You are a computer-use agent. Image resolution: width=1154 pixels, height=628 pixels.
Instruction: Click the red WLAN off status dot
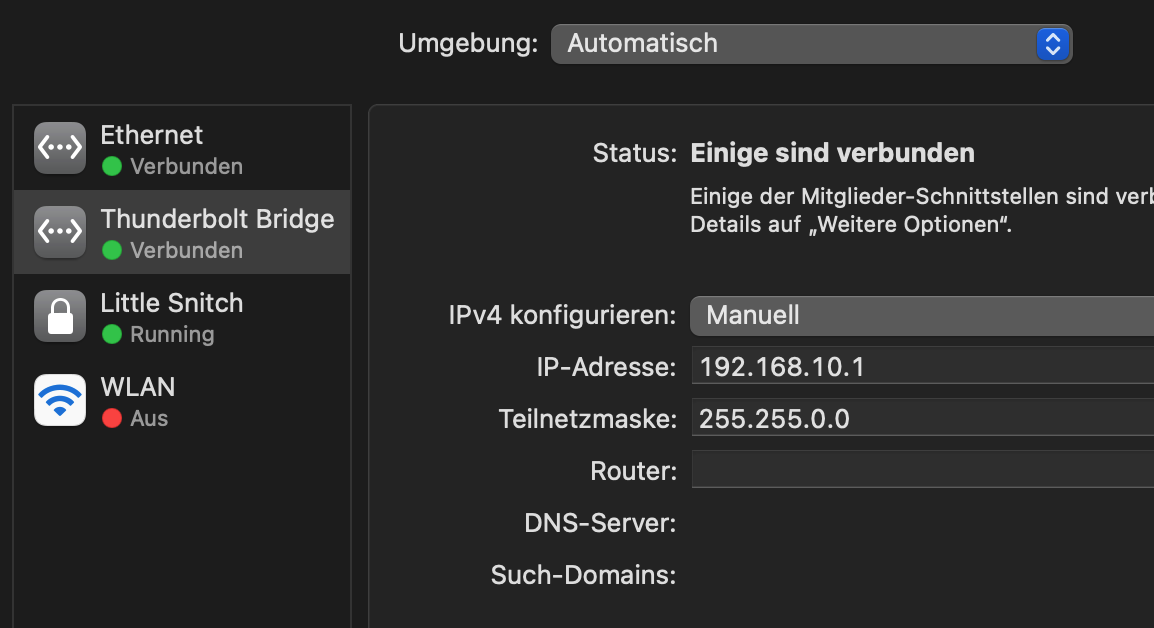[x=112, y=418]
